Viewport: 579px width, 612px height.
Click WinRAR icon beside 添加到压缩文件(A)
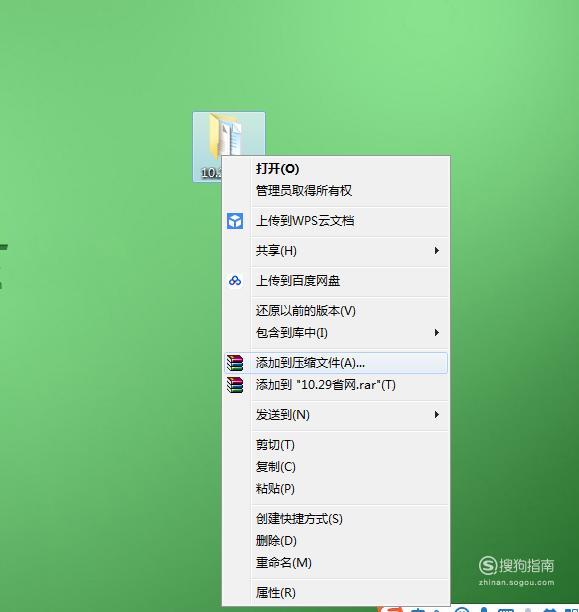click(x=235, y=363)
